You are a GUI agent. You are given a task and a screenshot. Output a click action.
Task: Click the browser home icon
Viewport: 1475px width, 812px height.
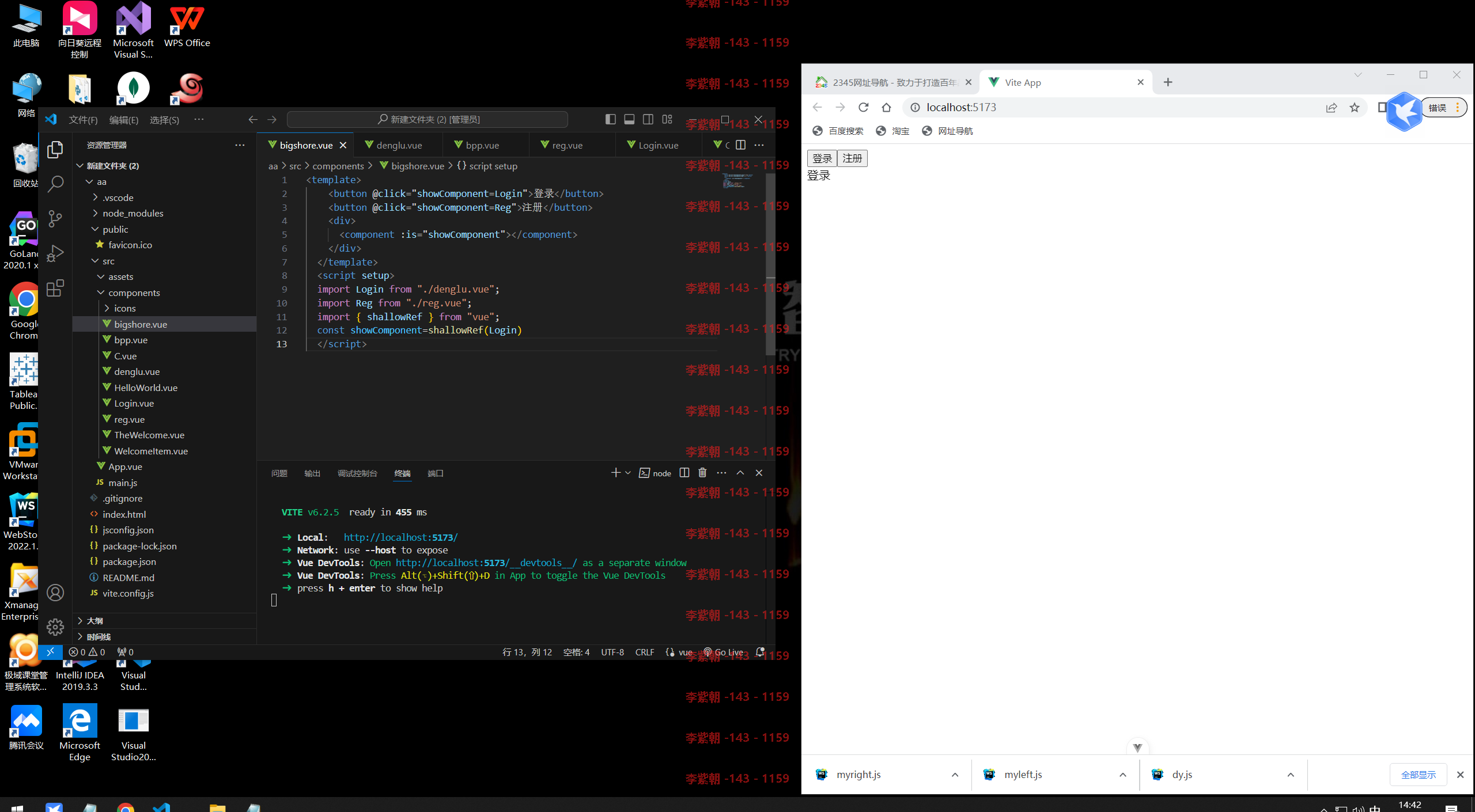tap(886, 107)
